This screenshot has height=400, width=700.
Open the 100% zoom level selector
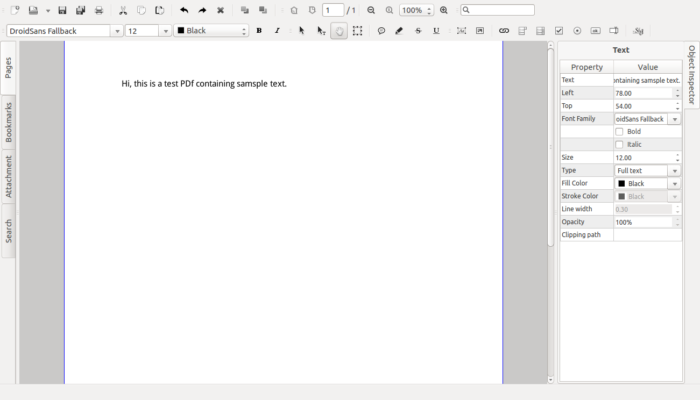click(x=417, y=10)
